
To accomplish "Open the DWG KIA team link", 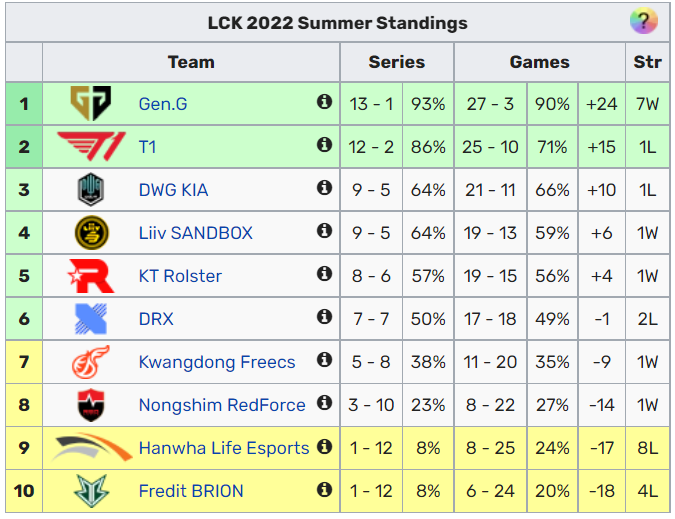I will (173, 190).
